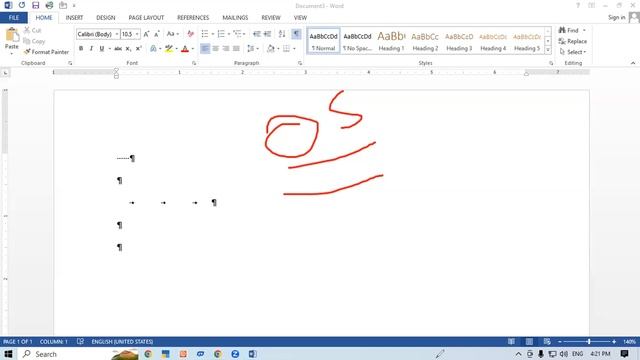Zoom in with the plus button

click(x=614, y=342)
